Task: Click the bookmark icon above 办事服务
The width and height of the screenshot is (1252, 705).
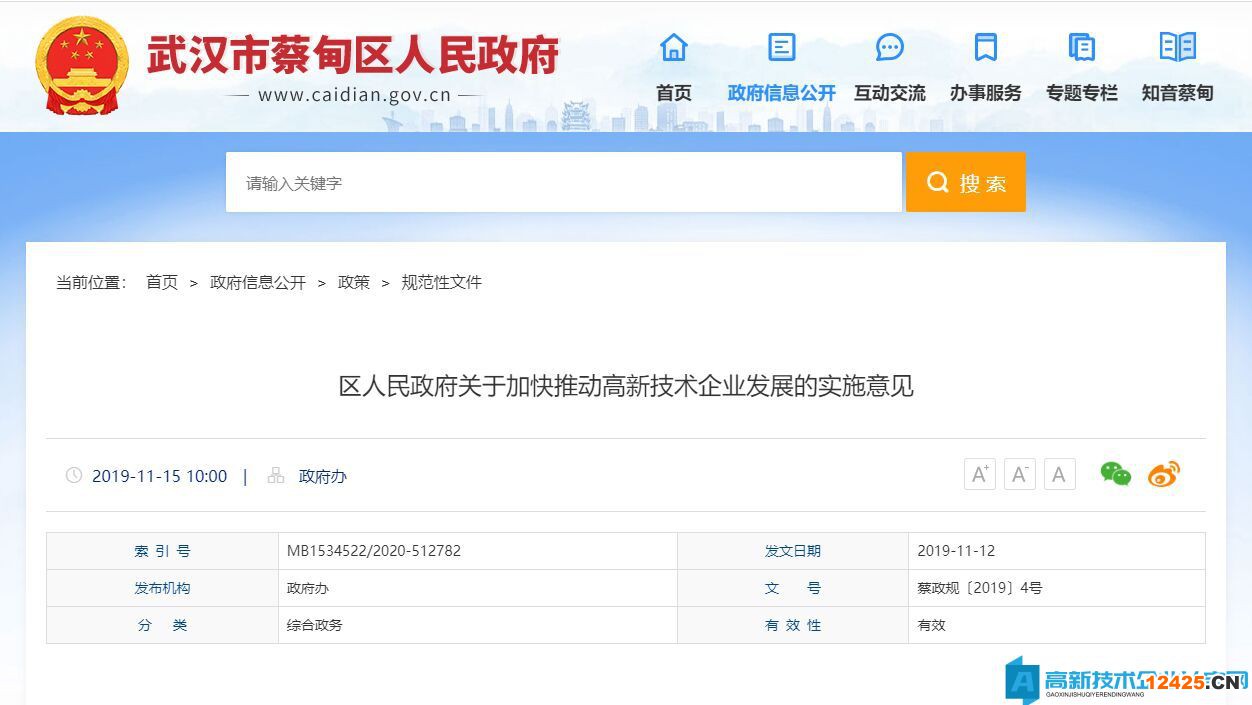Action: click(x=986, y=47)
